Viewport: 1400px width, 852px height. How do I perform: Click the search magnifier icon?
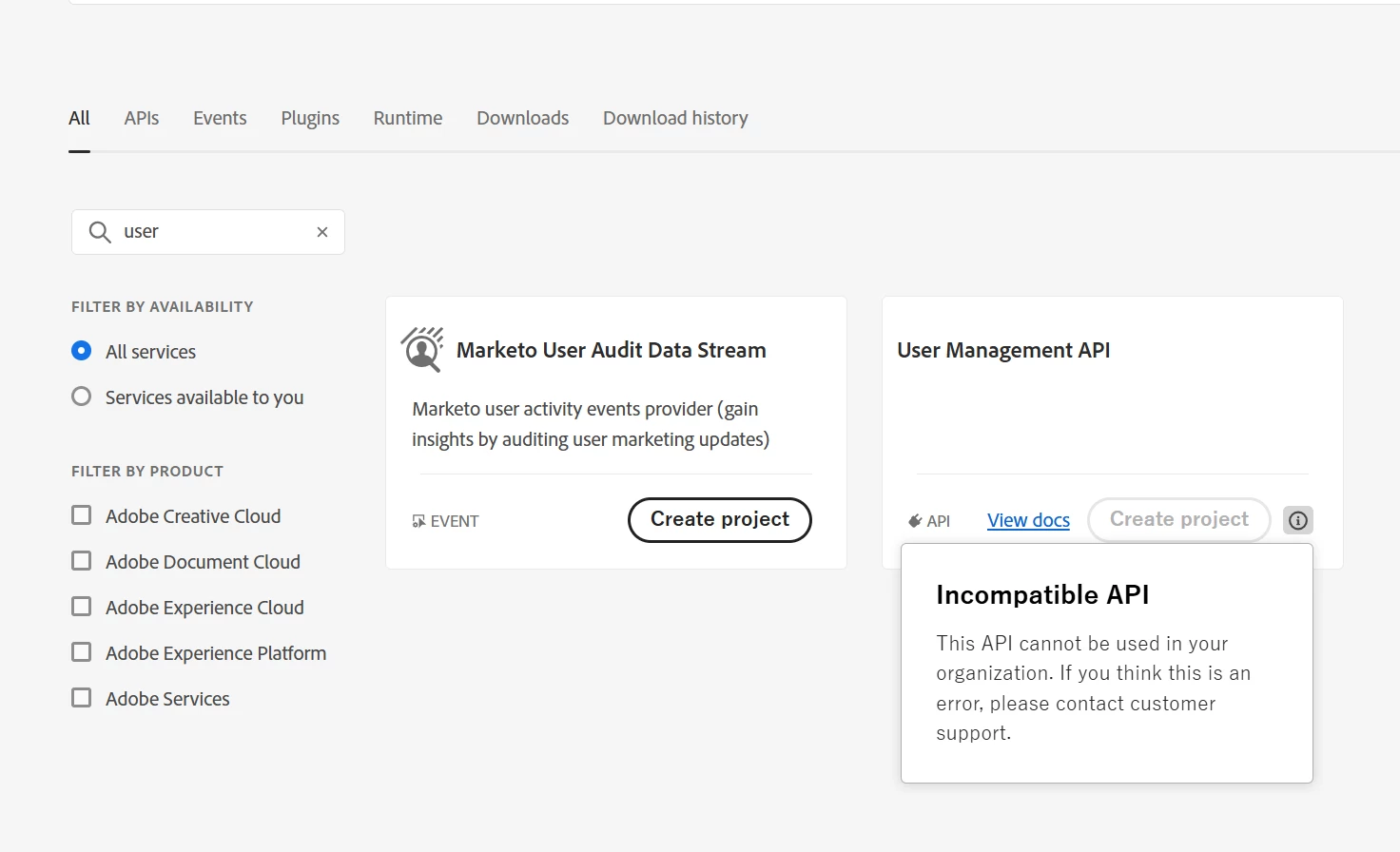100,232
